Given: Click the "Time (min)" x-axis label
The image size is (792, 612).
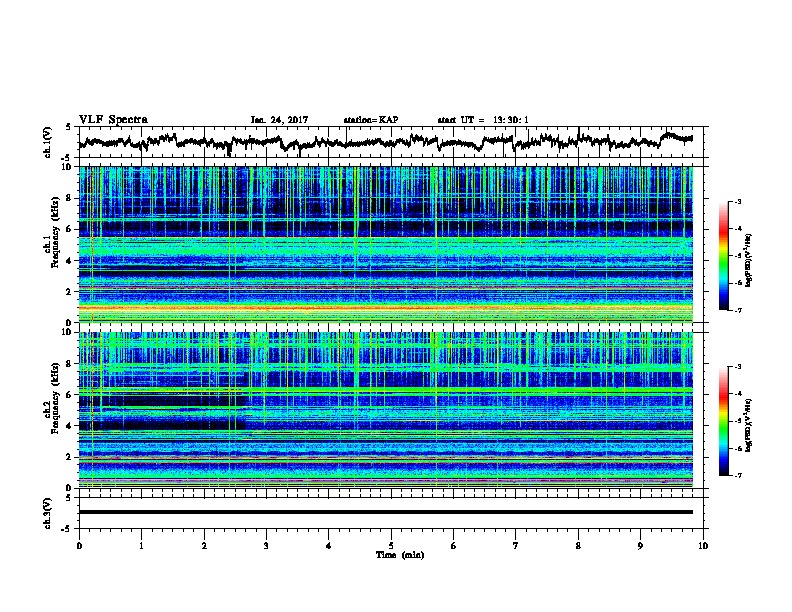Looking at the screenshot, I should (x=400, y=555).
